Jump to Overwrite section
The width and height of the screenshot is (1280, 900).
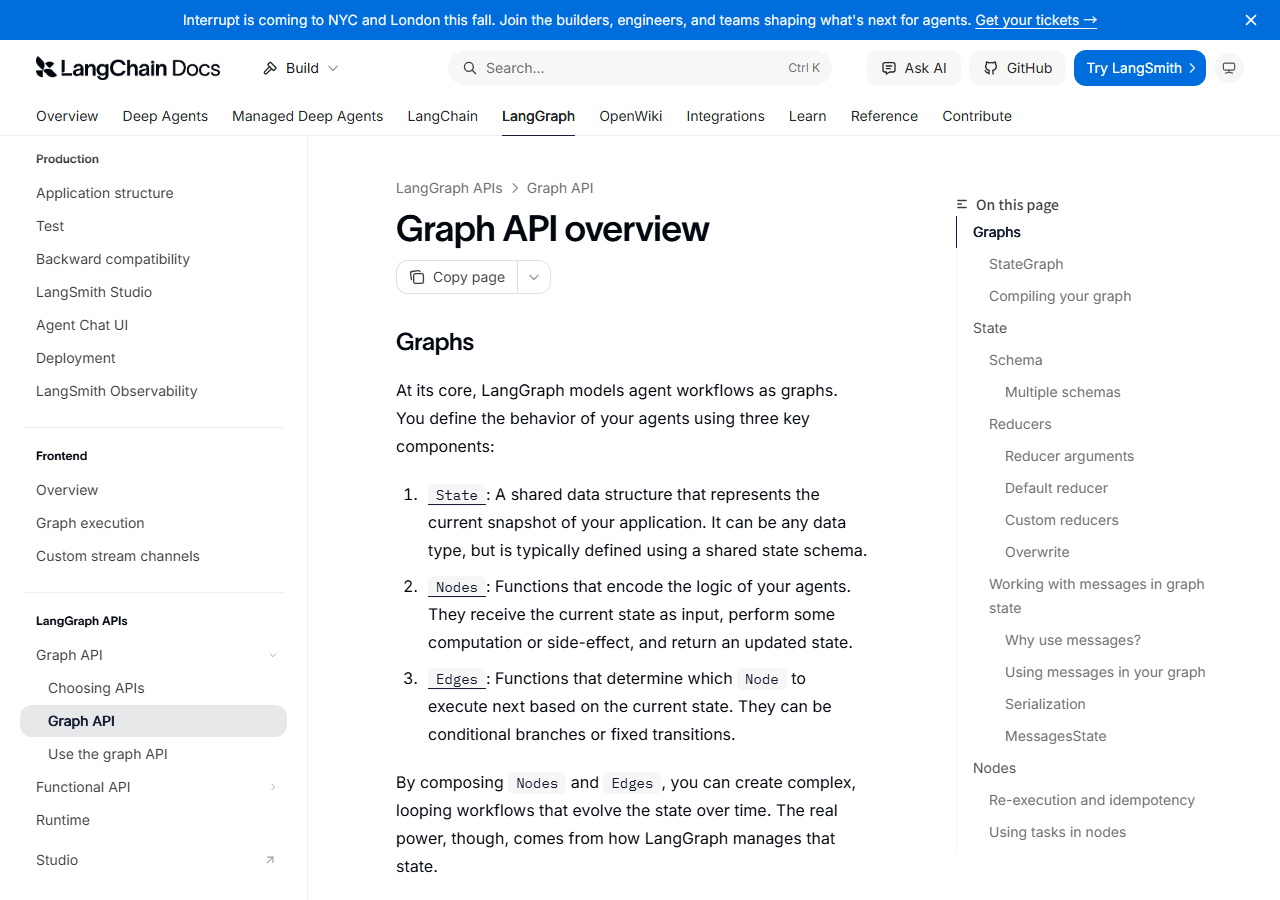[x=1037, y=552]
